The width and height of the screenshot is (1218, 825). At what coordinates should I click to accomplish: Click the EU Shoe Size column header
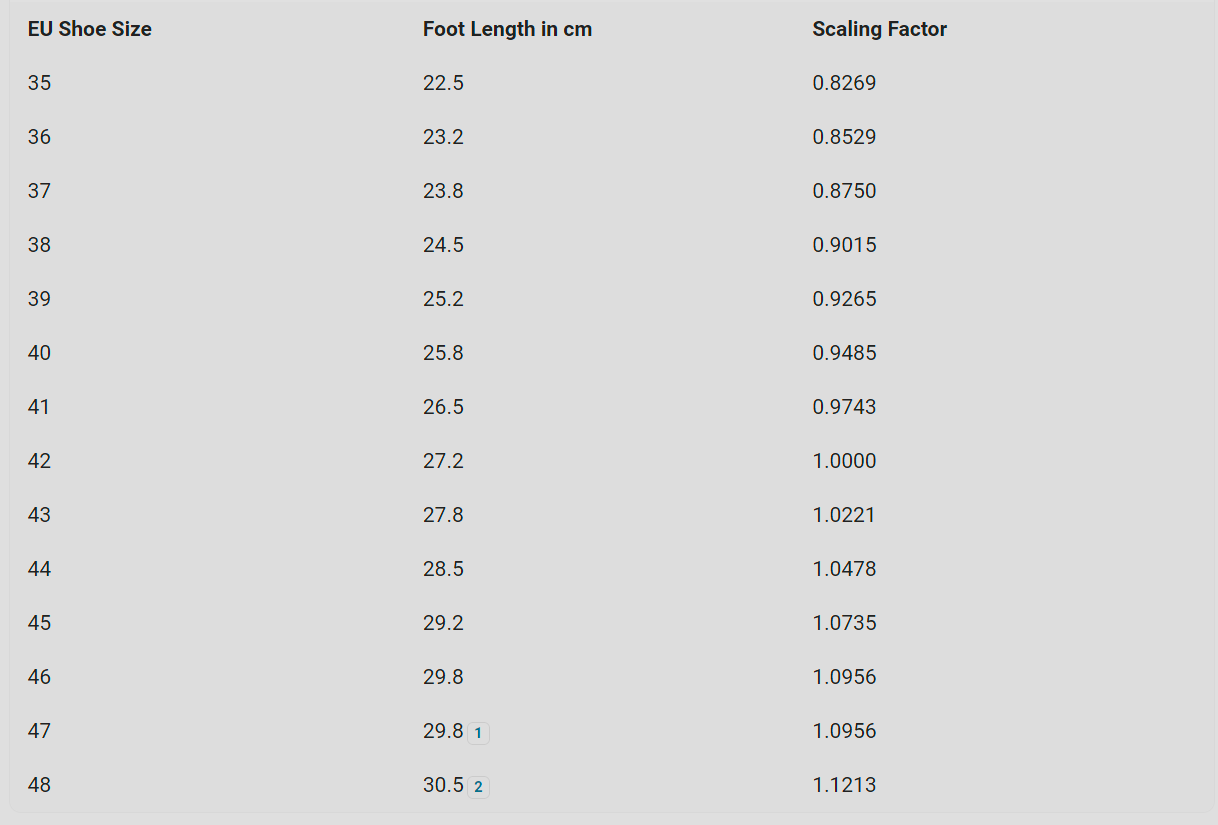tap(90, 29)
